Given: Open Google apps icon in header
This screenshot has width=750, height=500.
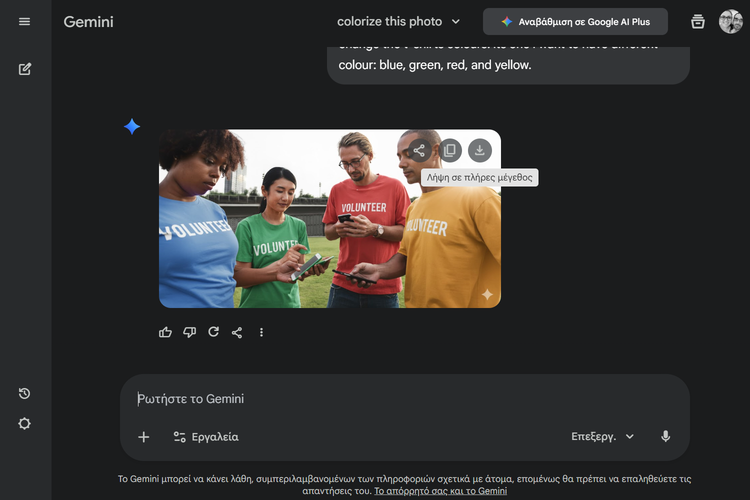Looking at the screenshot, I should pos(698,22).
